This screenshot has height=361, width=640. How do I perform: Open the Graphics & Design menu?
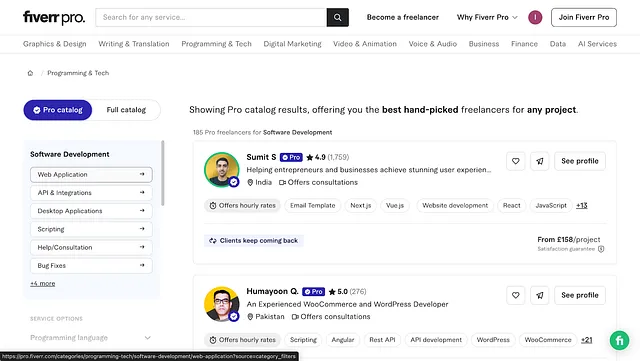55,44
